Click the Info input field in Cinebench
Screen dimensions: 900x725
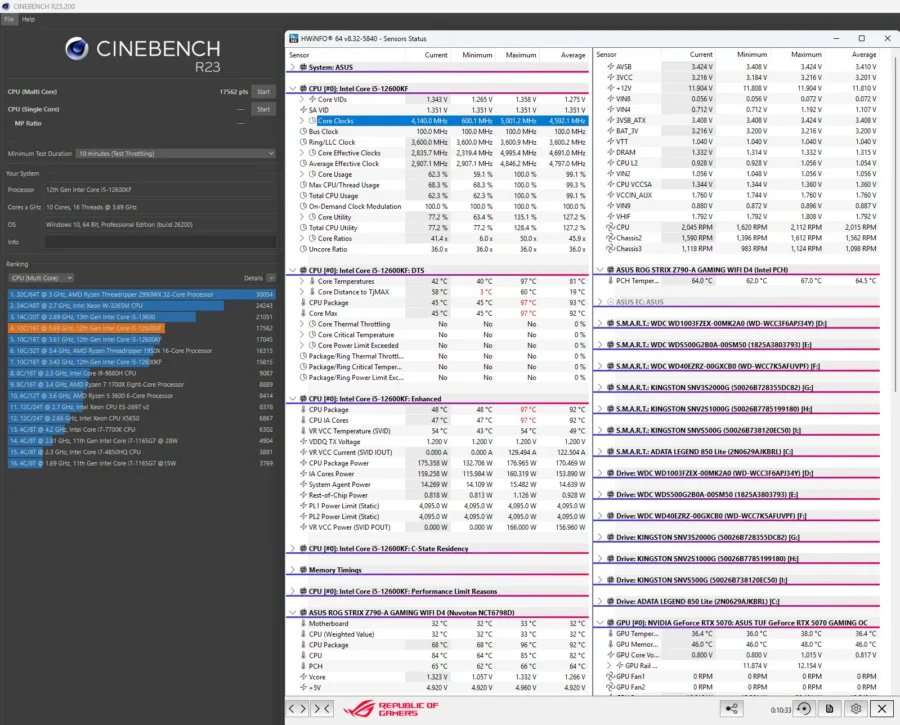(x=160, y=242)
